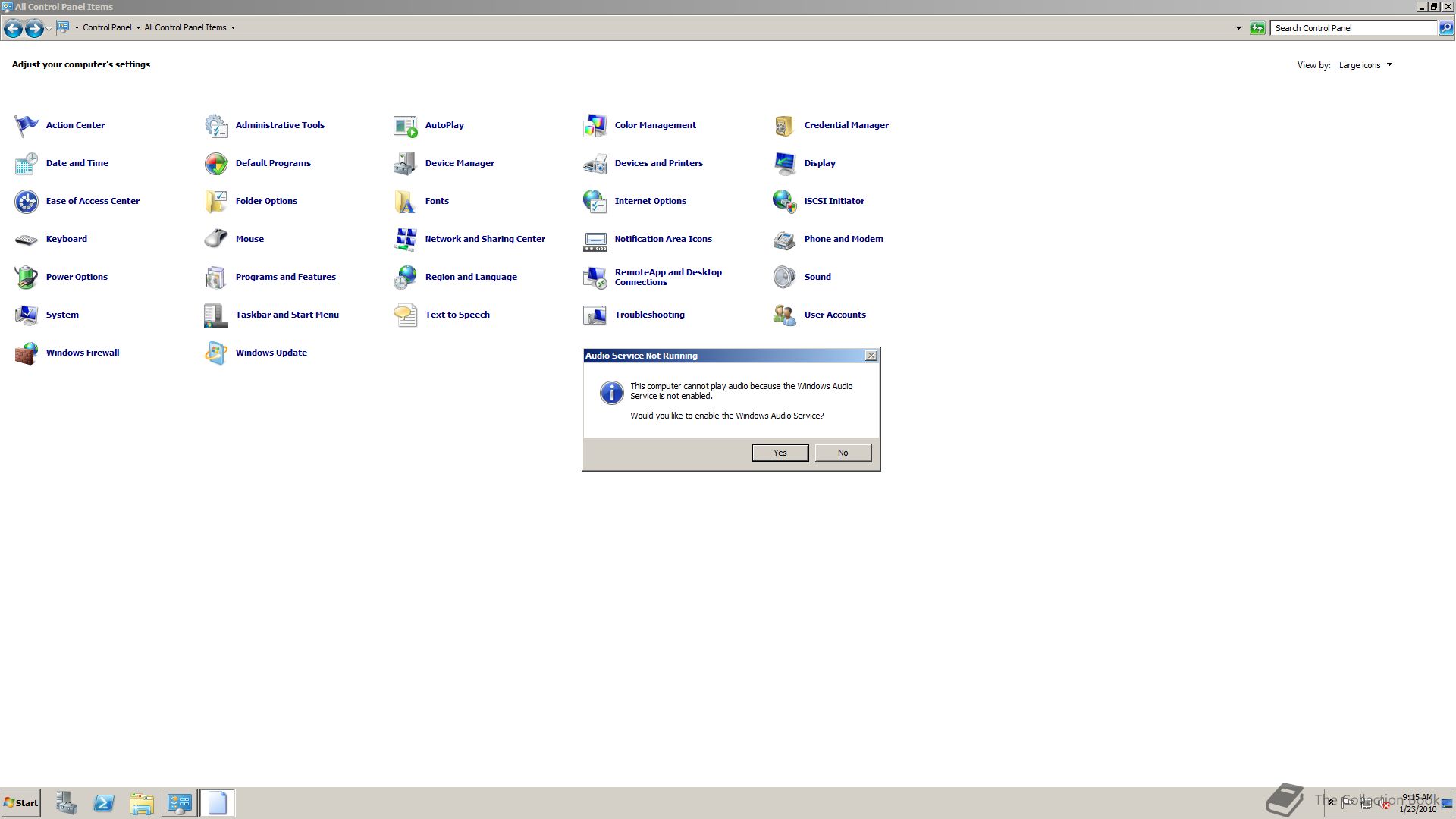Open Credential Manager icon
1456x819 pixels.
click(x=785, y=125)
